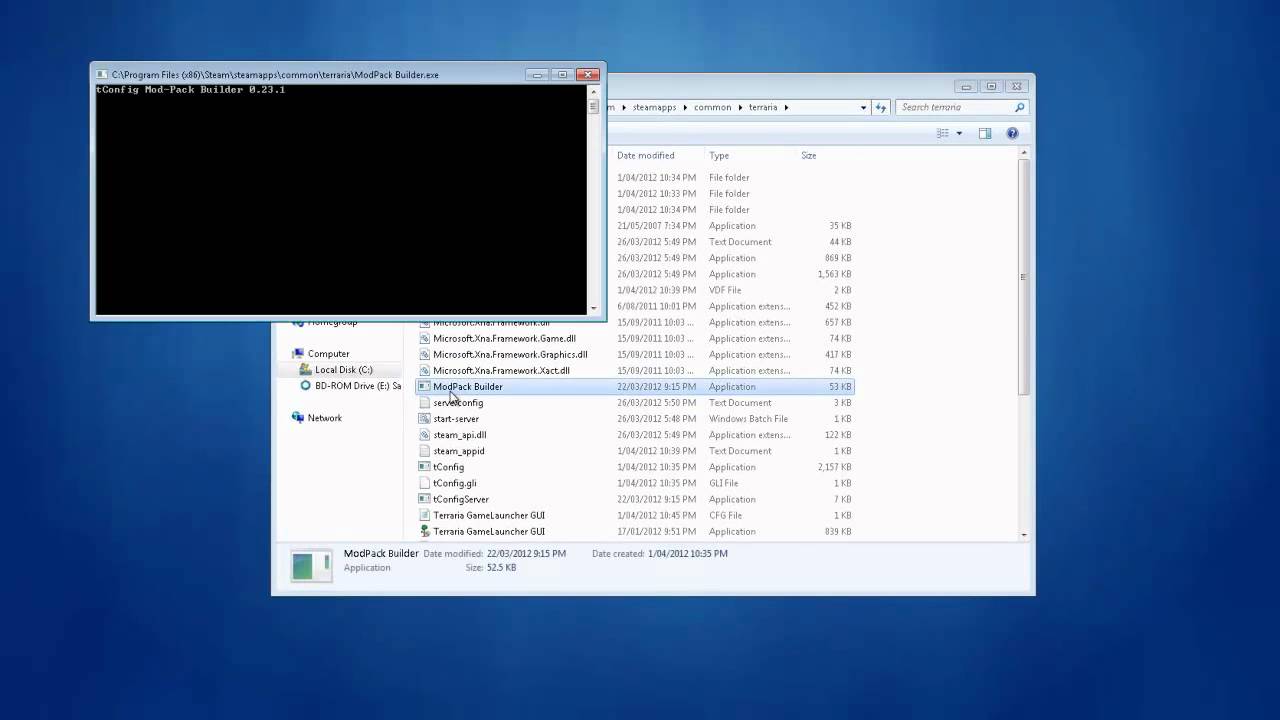Screen dimensions: 1280x720
Task: Expand the arrow between common and terraria
Action: point(740,107)
